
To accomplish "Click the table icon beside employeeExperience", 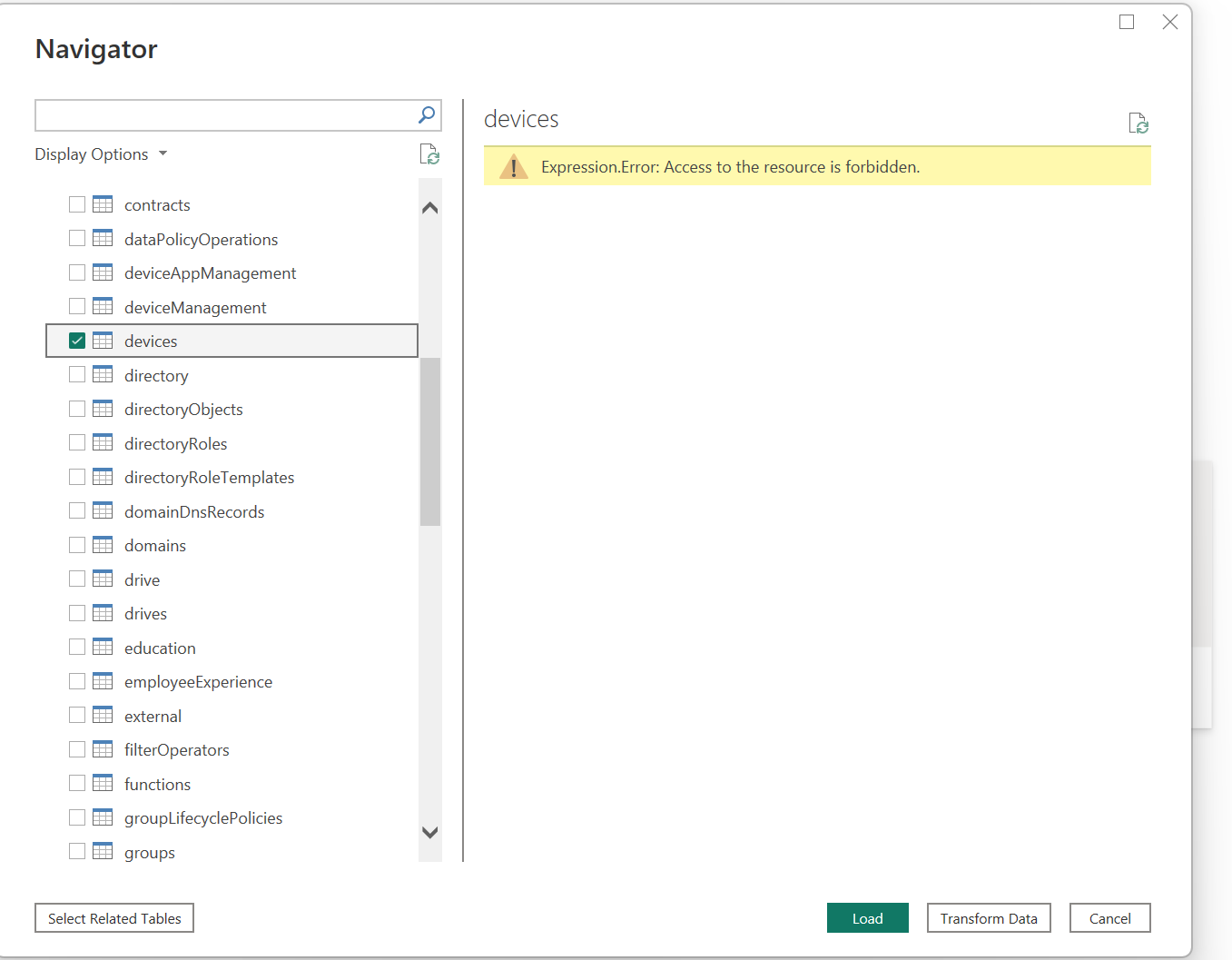I will [x=103, y=681].
